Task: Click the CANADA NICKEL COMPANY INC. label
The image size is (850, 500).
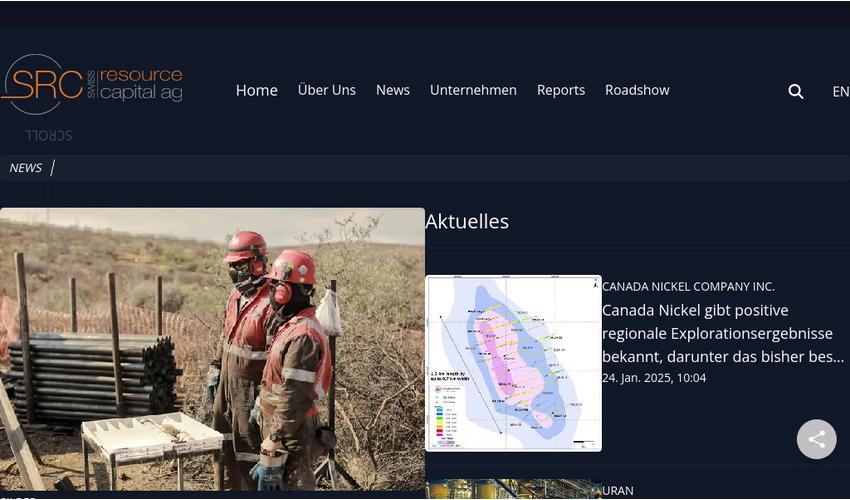Action: [688, 286]
